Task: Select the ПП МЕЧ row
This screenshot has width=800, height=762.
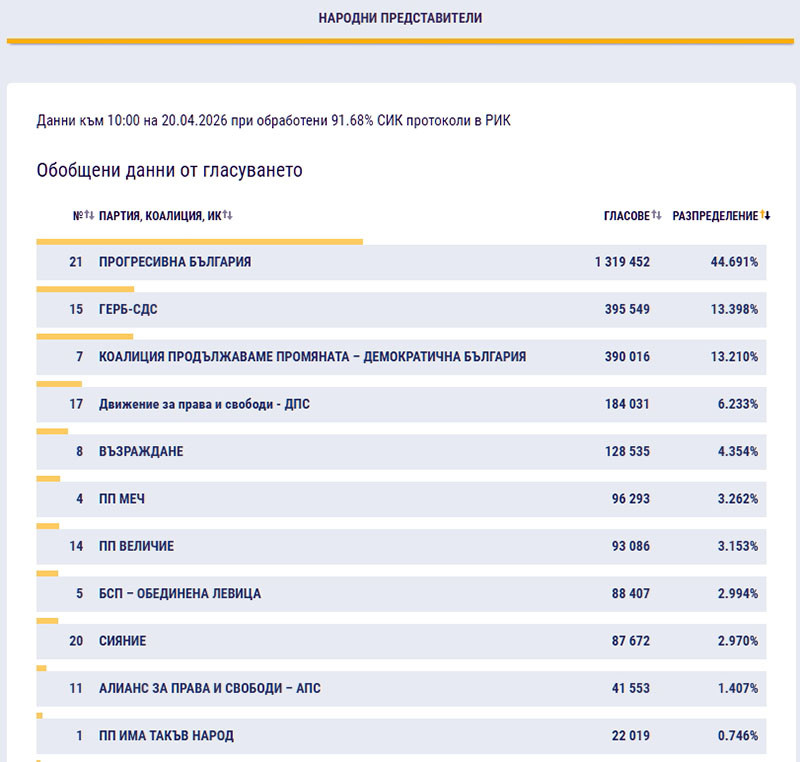Action: click(x=122, y=499)
